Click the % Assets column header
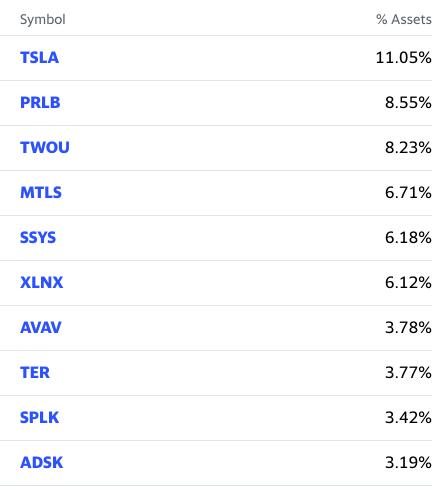The width and height of the screenshot is (447, 486). [x=404, y=19]
